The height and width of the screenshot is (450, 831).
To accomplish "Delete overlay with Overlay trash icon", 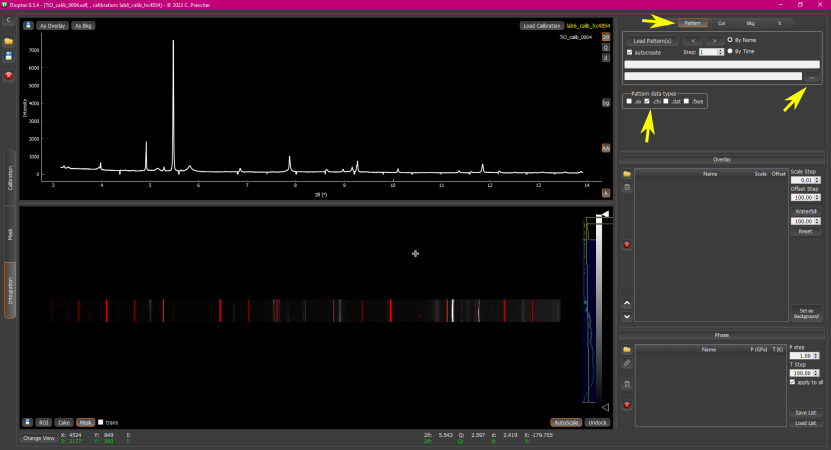I will [626, 187].
